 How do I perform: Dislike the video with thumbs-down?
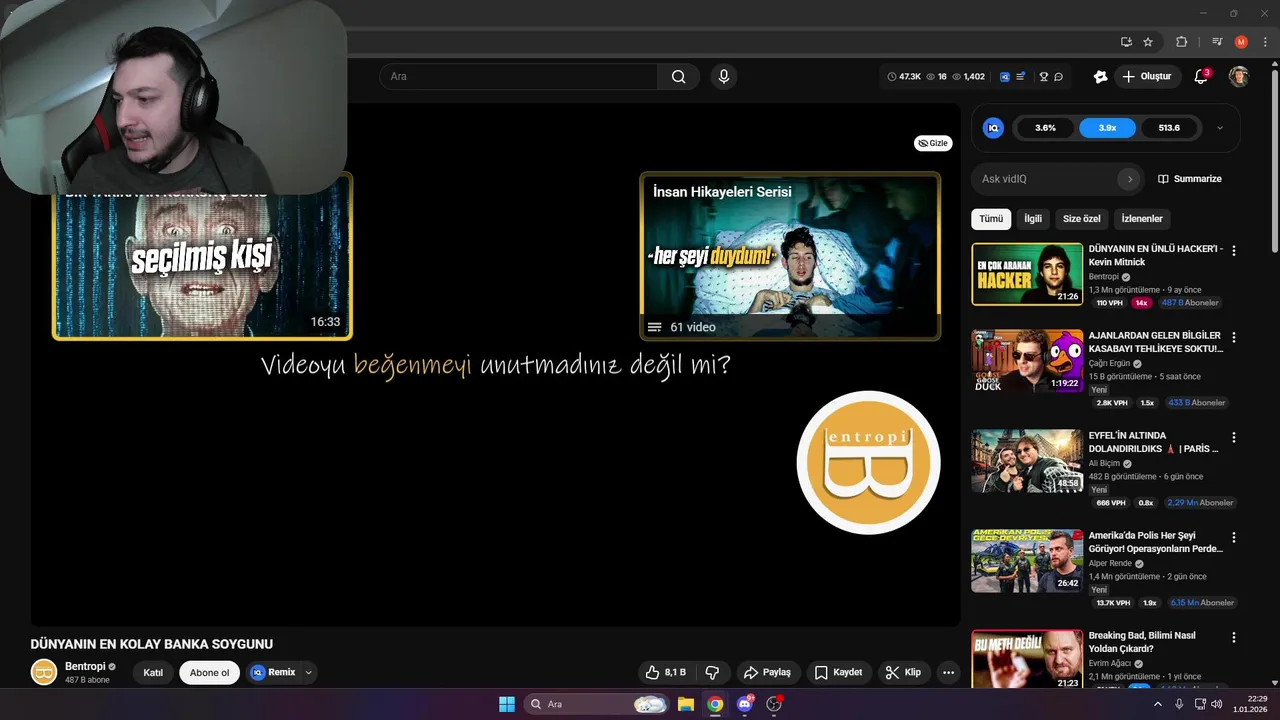pyautogui.click(x=713, y=673)
